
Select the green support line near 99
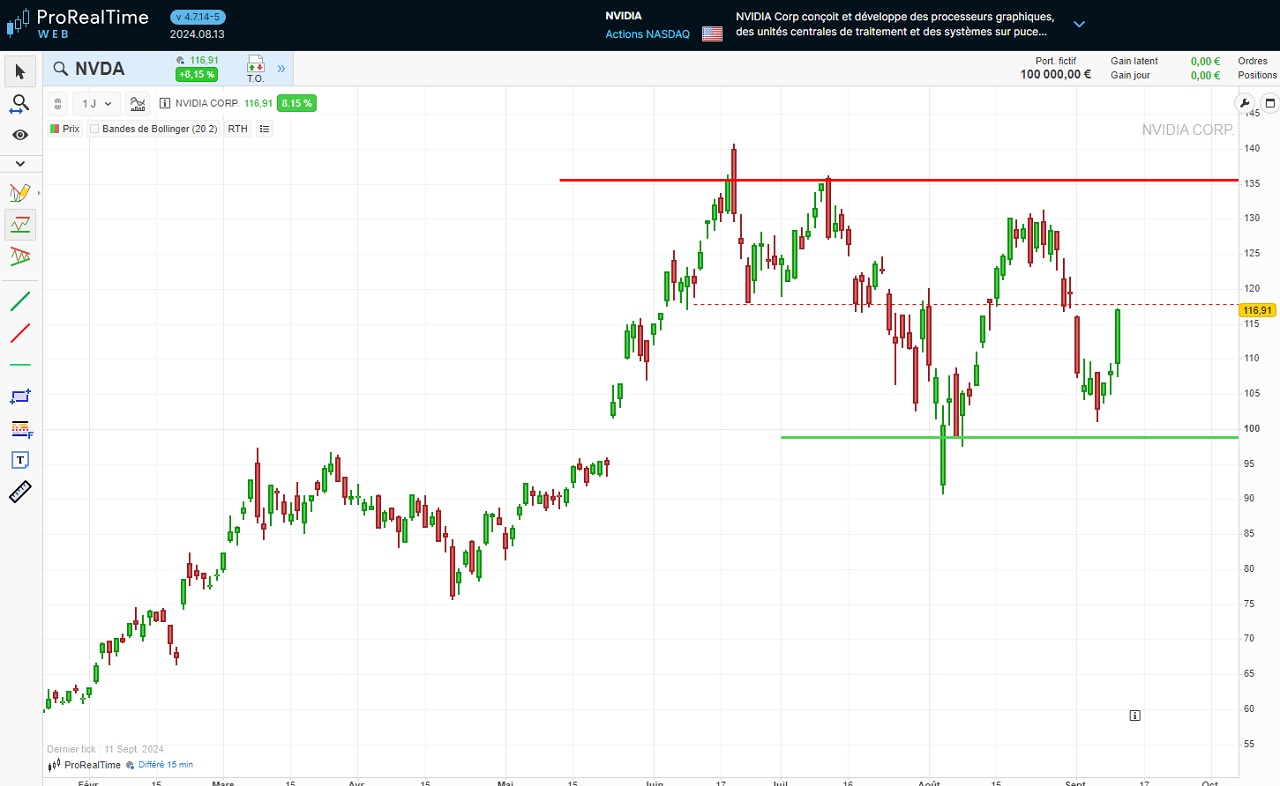[x=1009, y=437]
